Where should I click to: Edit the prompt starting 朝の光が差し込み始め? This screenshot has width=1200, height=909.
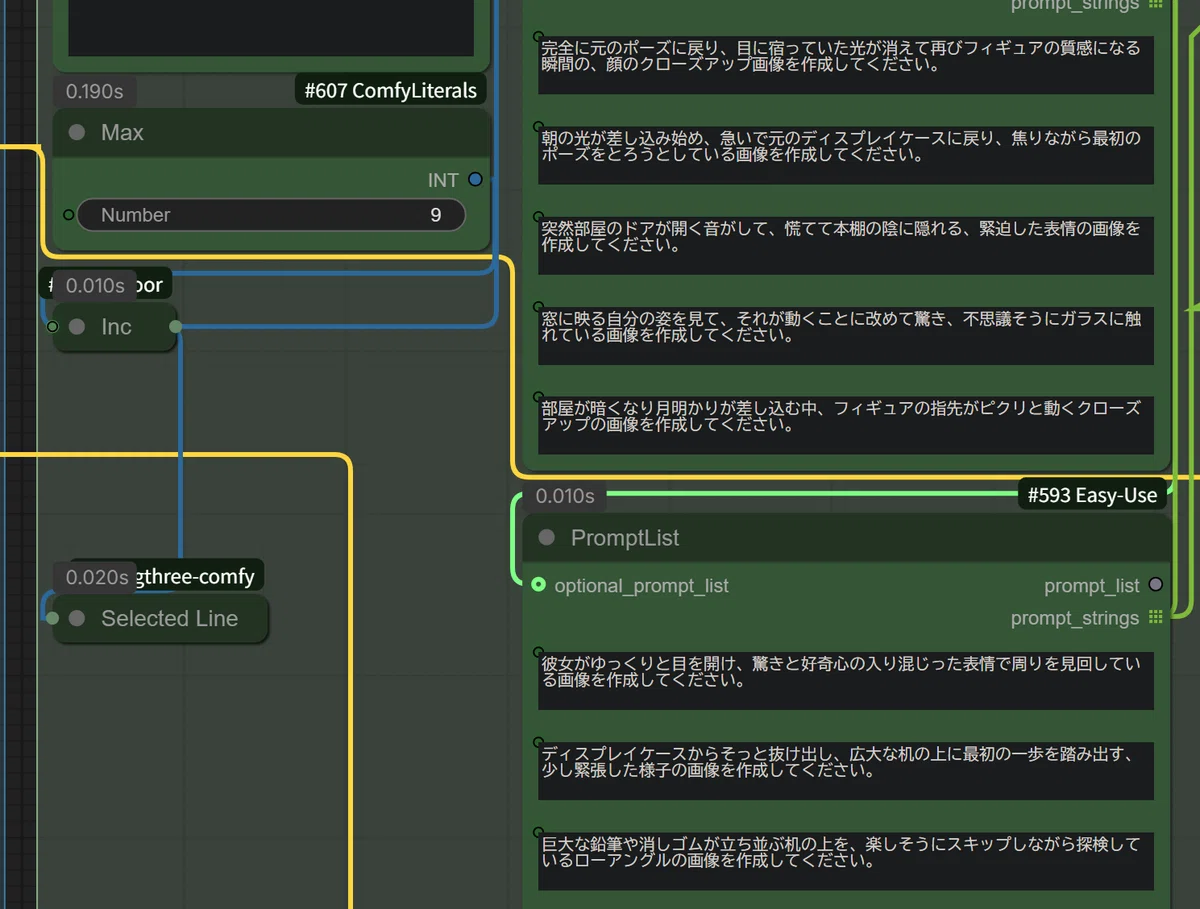click(x=846, y=155)
